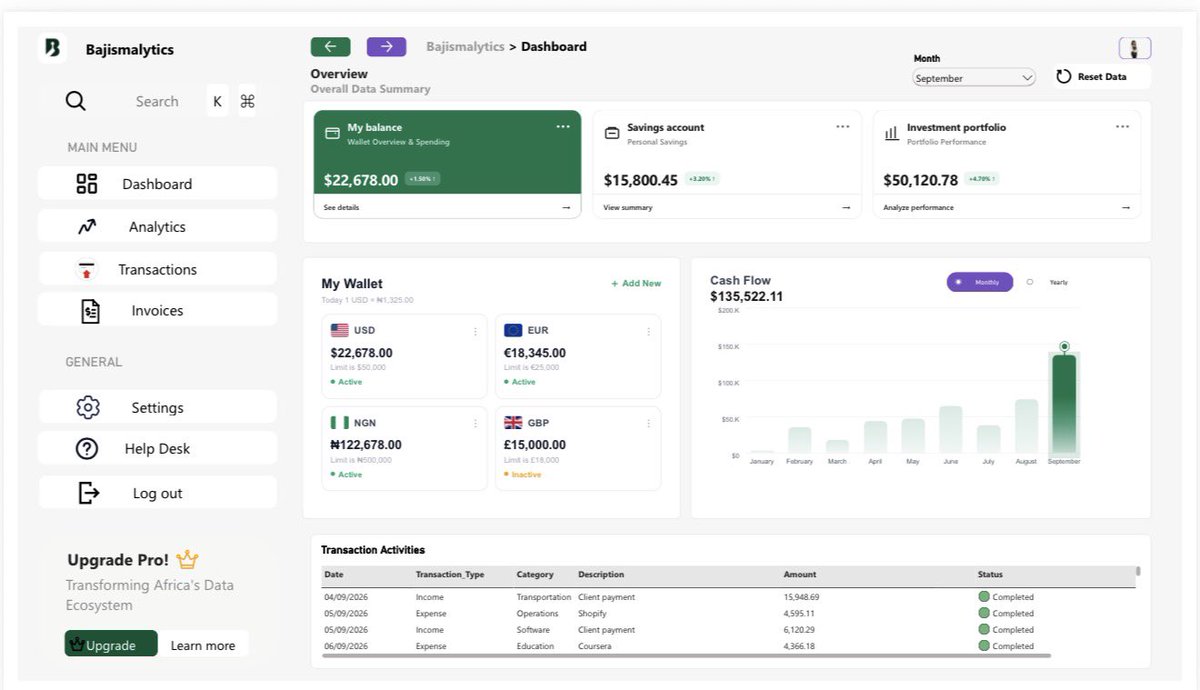Click the Inactive status under GBP
The image size is (1200, 690).
(522, 475)
